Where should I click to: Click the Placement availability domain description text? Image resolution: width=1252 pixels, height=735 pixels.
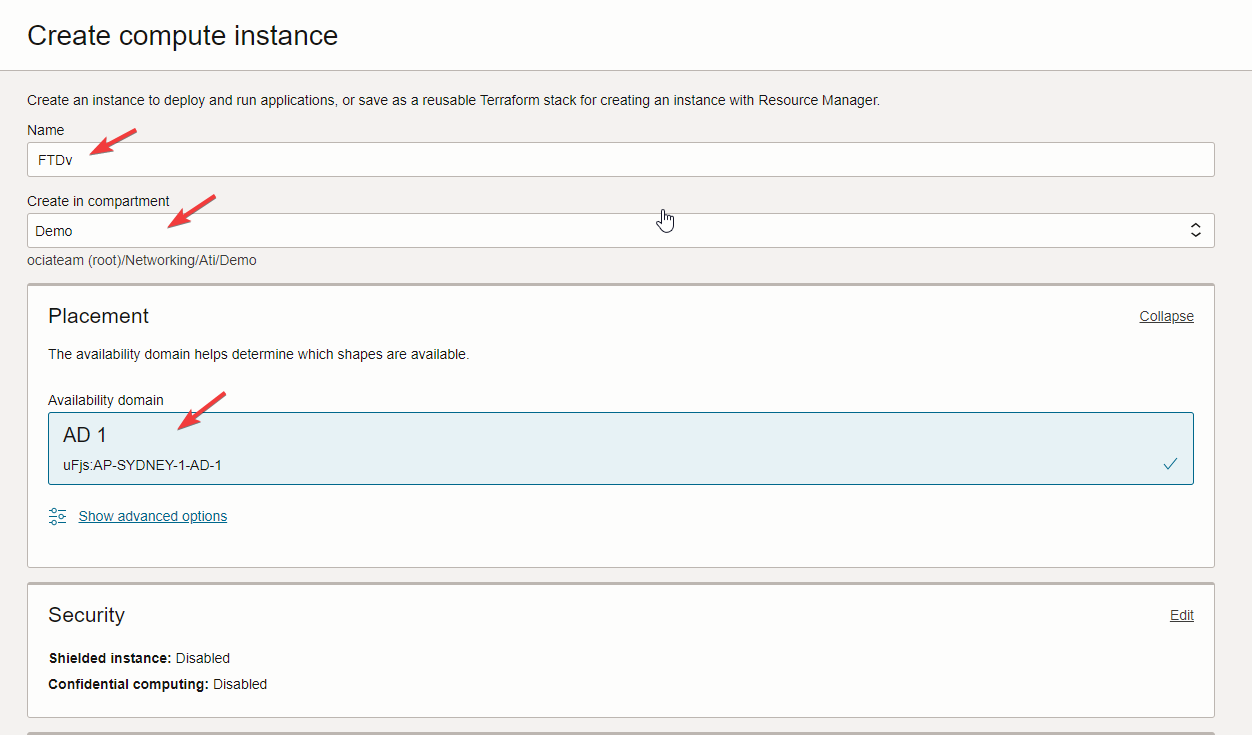pyautogui.click(x=258, y=354)
